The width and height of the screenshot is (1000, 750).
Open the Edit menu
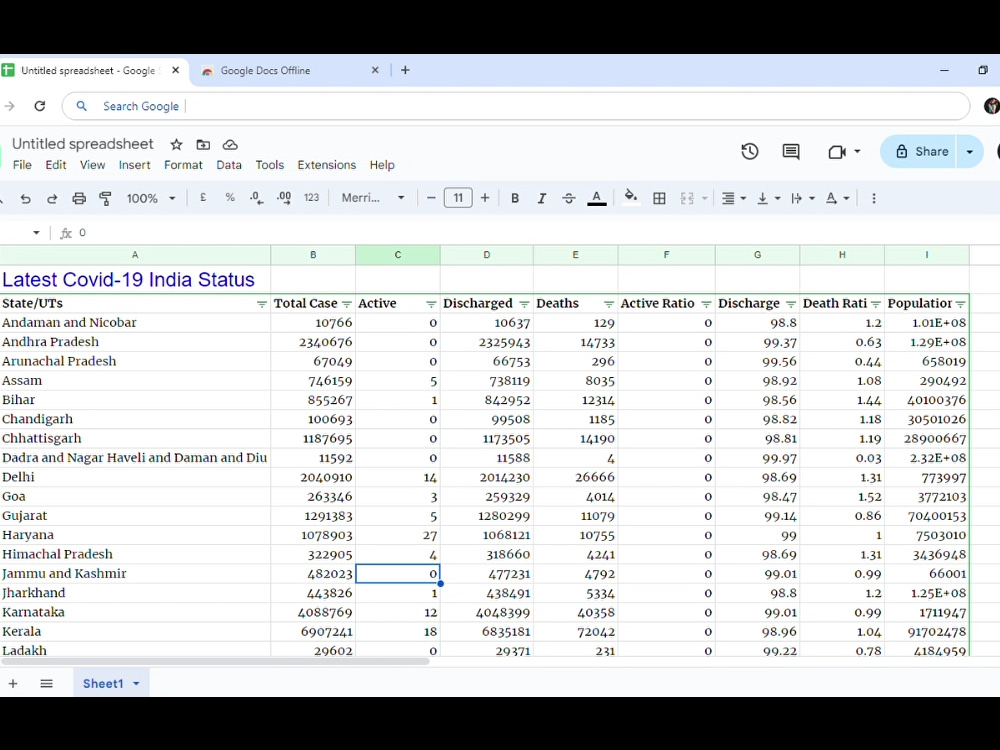point(55,165)
